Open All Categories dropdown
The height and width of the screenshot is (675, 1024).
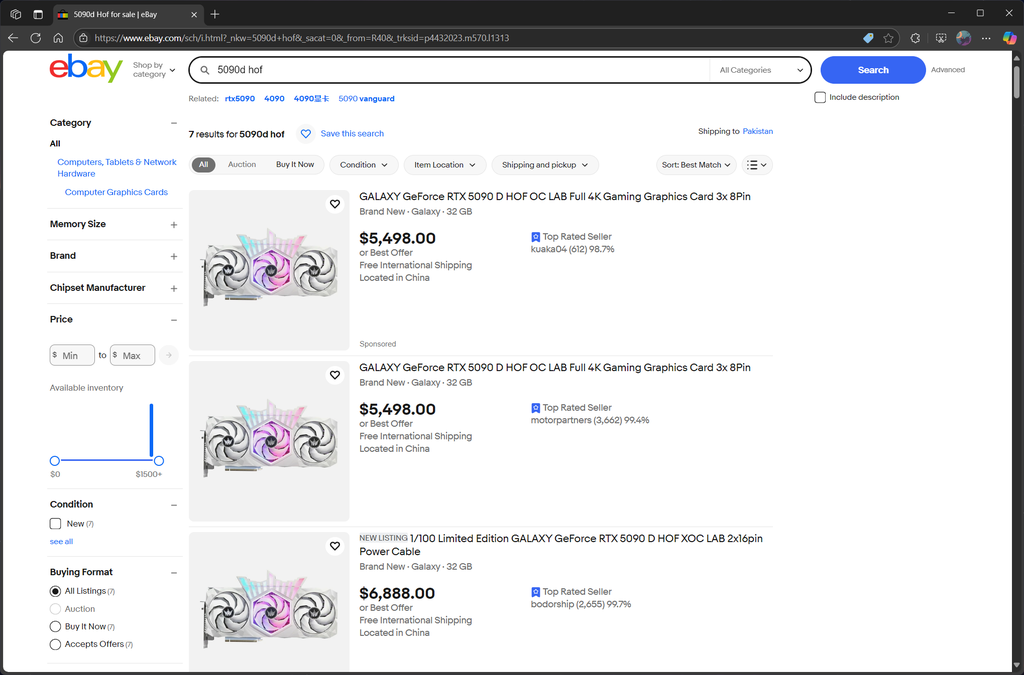tap(761, 70)
